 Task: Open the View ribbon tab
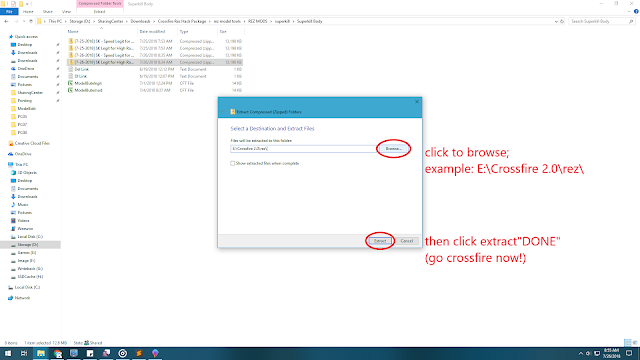tap(66, 11)
